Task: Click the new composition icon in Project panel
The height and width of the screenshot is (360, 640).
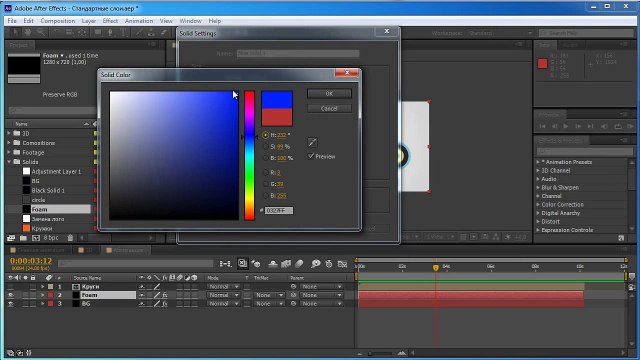Action: pyautogui.click(x=36, y=238)
